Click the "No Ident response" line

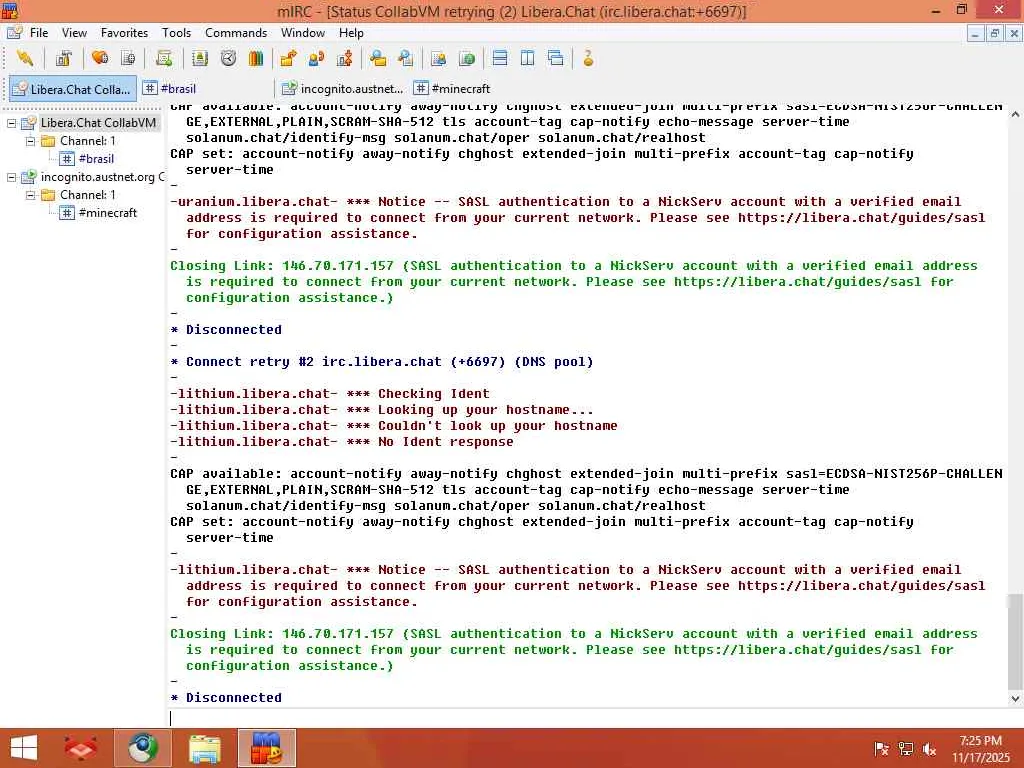click(x=342, y=442)
